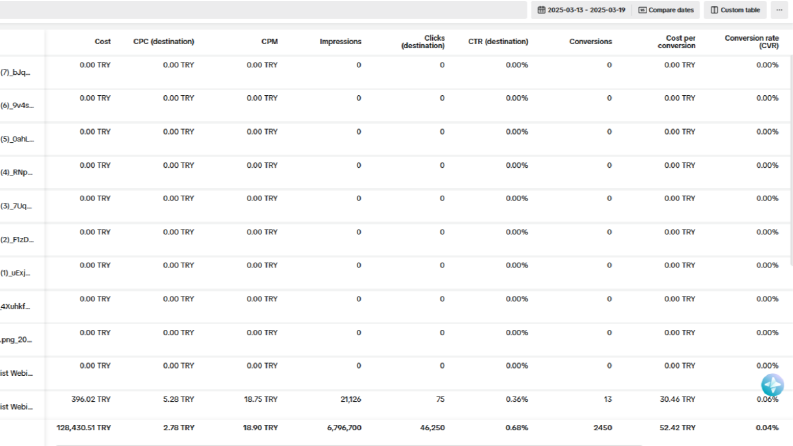
Task: Click the total CPC 2.78 TRY
Action: tap(179, 427)
